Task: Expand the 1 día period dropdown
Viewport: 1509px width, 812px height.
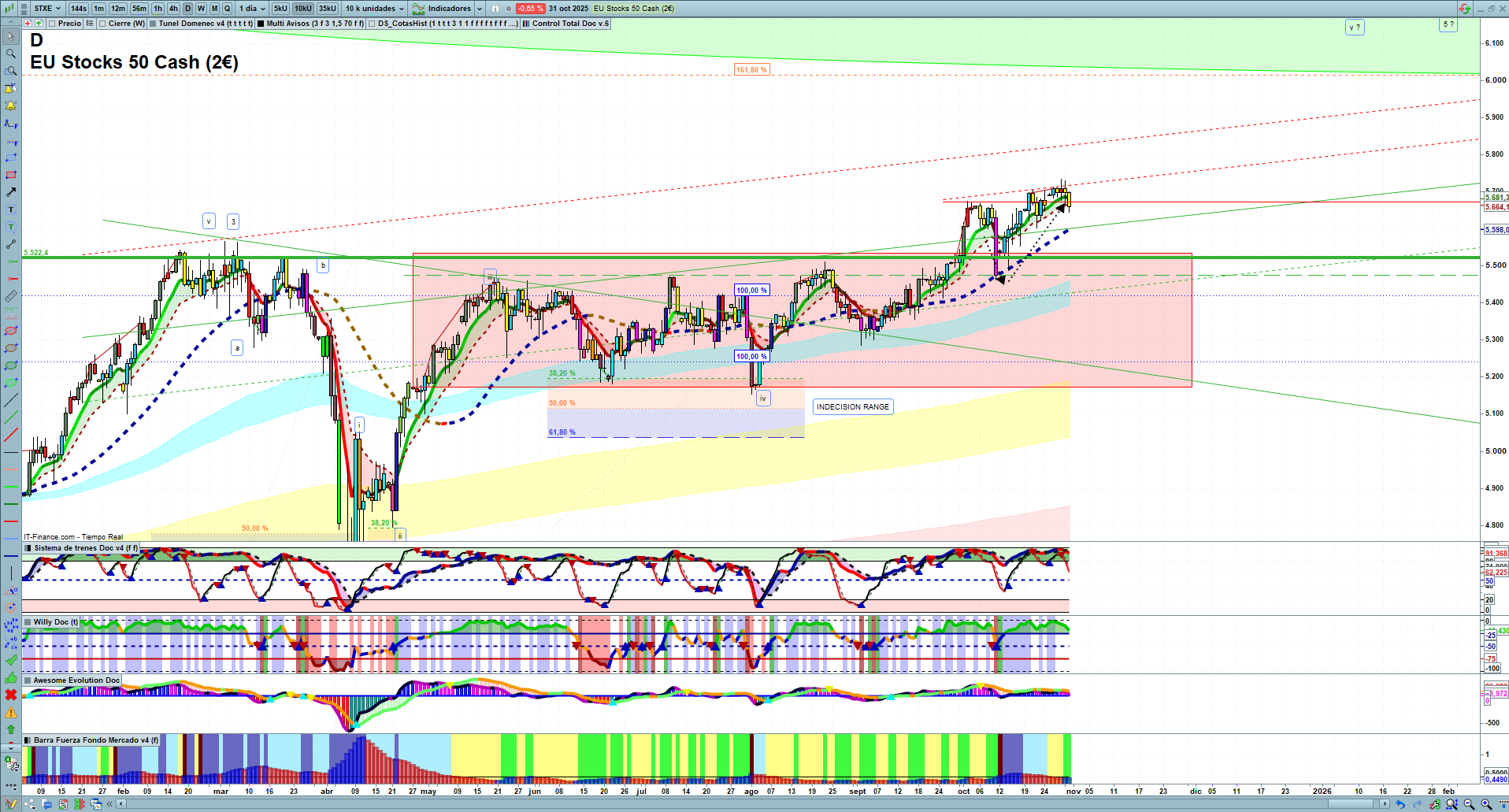Action: point(252,9)
